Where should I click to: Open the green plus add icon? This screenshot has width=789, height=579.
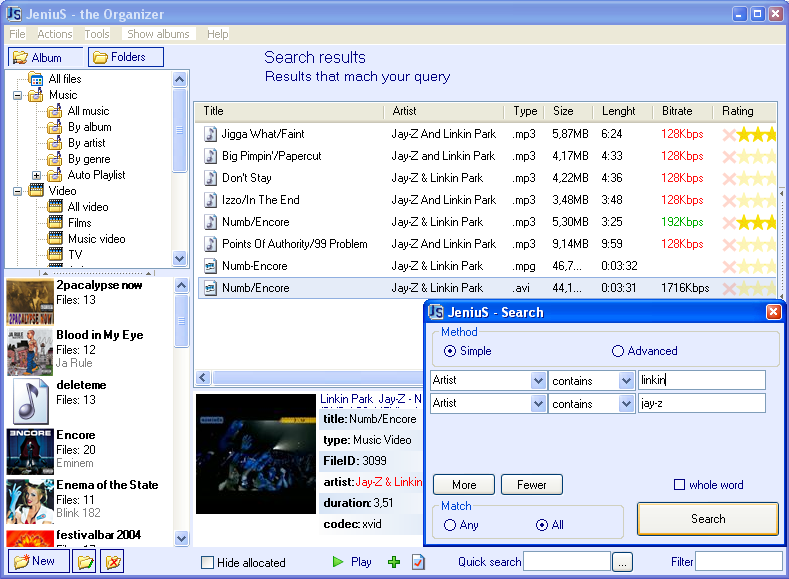point(394,562)
